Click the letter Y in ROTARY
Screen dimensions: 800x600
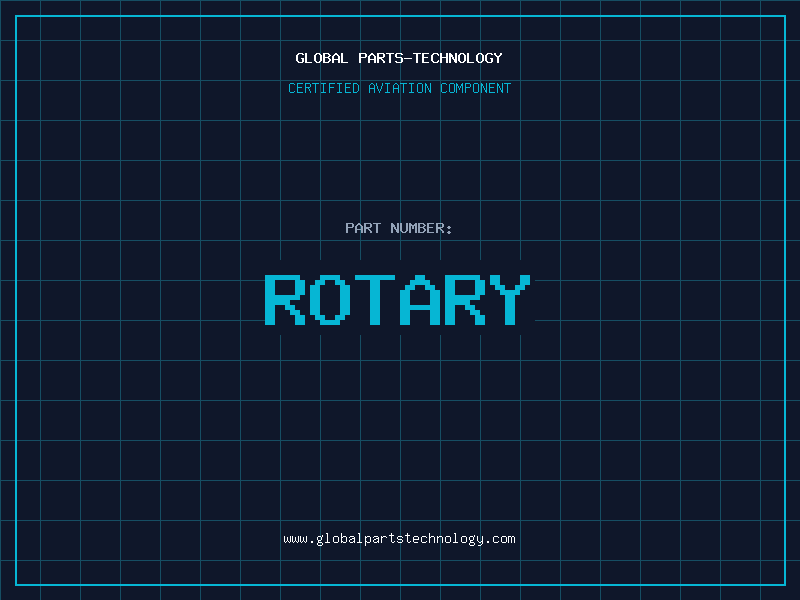click(x=510, y=300)
